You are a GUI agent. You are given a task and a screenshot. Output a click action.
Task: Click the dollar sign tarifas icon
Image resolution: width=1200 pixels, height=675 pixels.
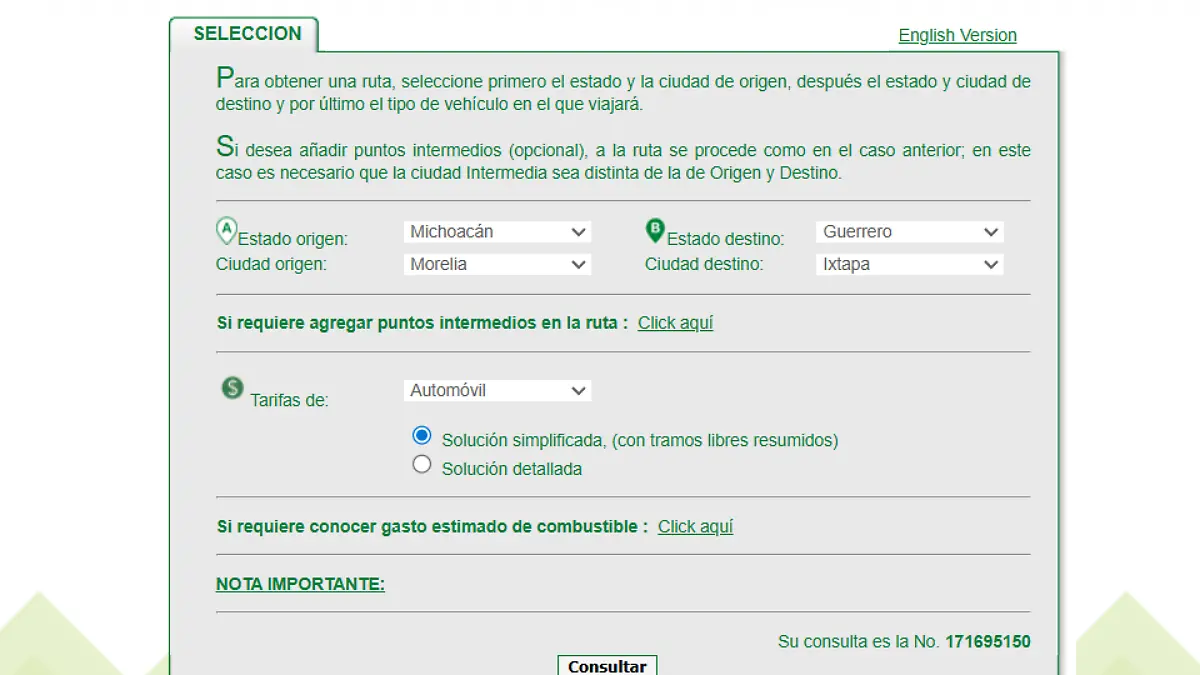(x=232, y=388)
